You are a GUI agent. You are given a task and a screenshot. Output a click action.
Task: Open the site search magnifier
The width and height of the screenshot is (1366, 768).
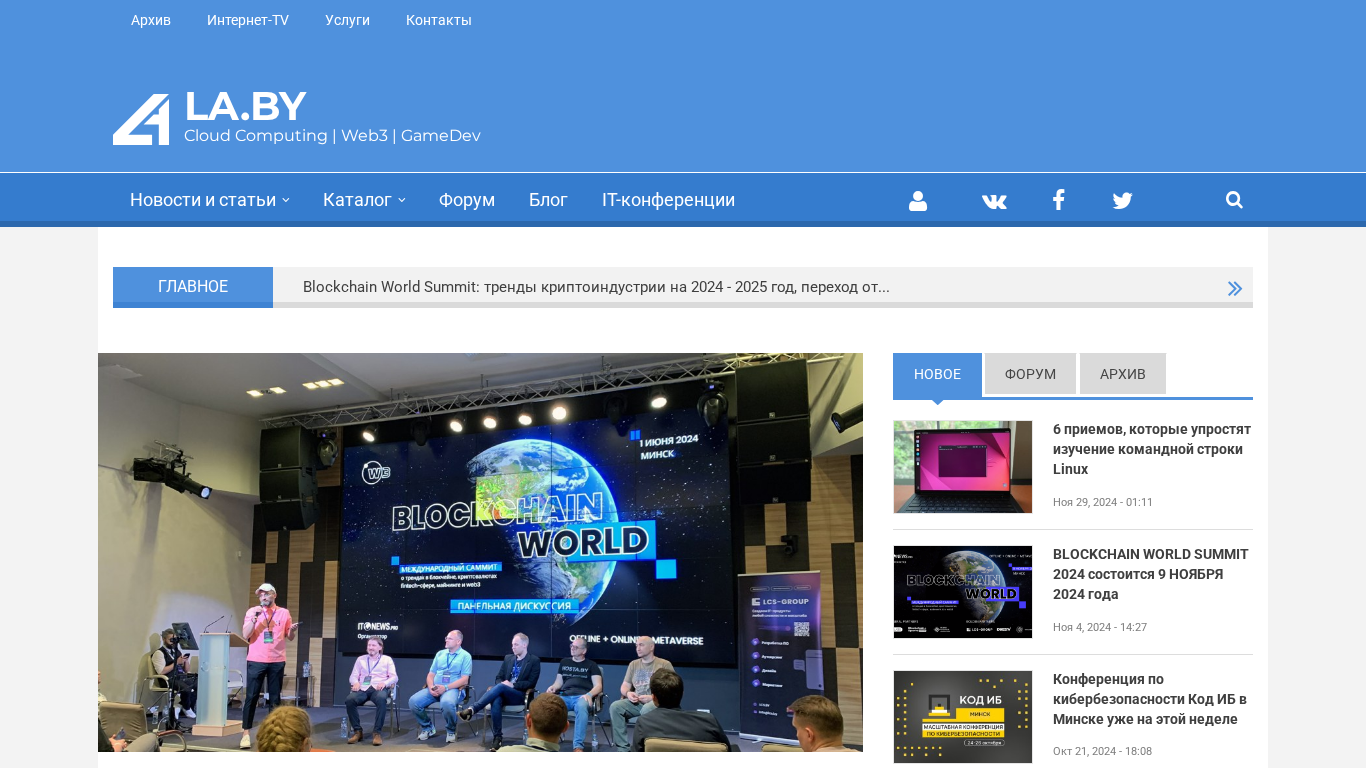[1234, 200]
